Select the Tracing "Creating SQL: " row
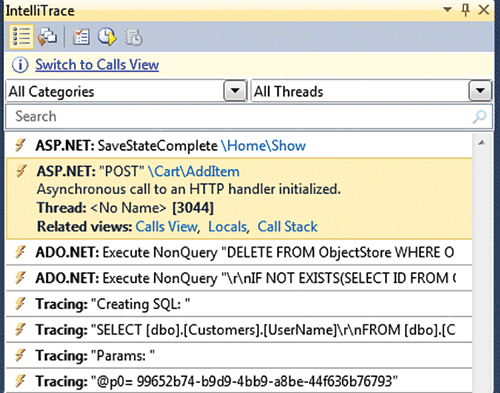500x393 pixels. [239, 304]
